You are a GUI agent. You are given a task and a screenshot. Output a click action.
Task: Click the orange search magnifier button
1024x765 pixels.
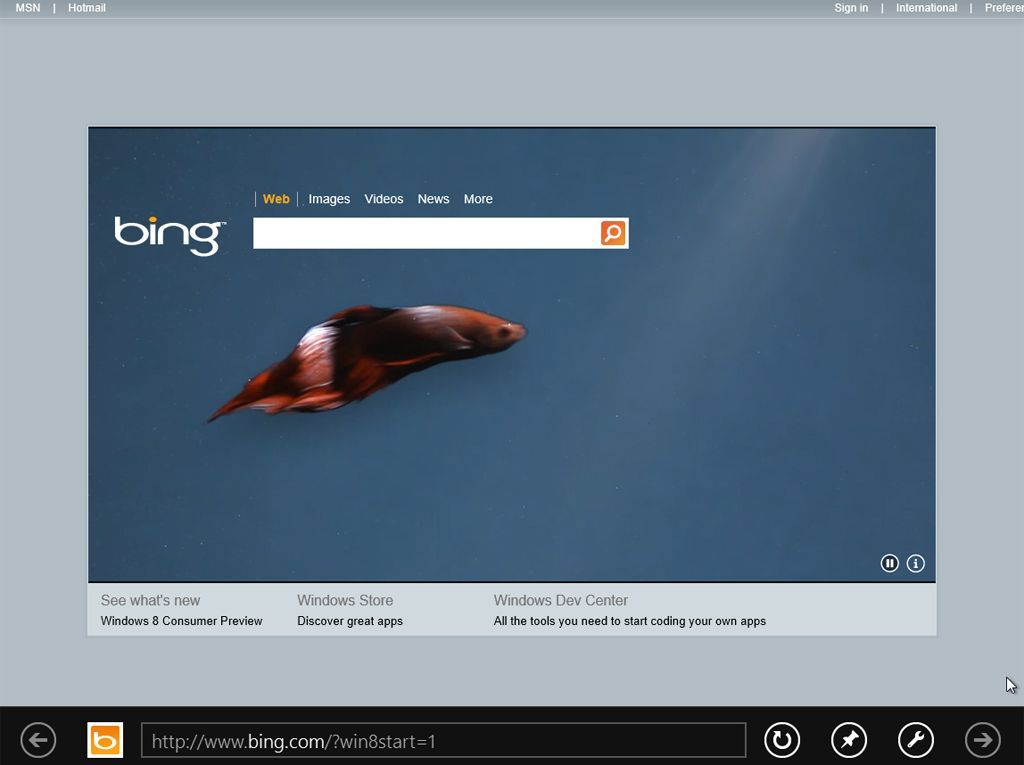coord(613,233)
